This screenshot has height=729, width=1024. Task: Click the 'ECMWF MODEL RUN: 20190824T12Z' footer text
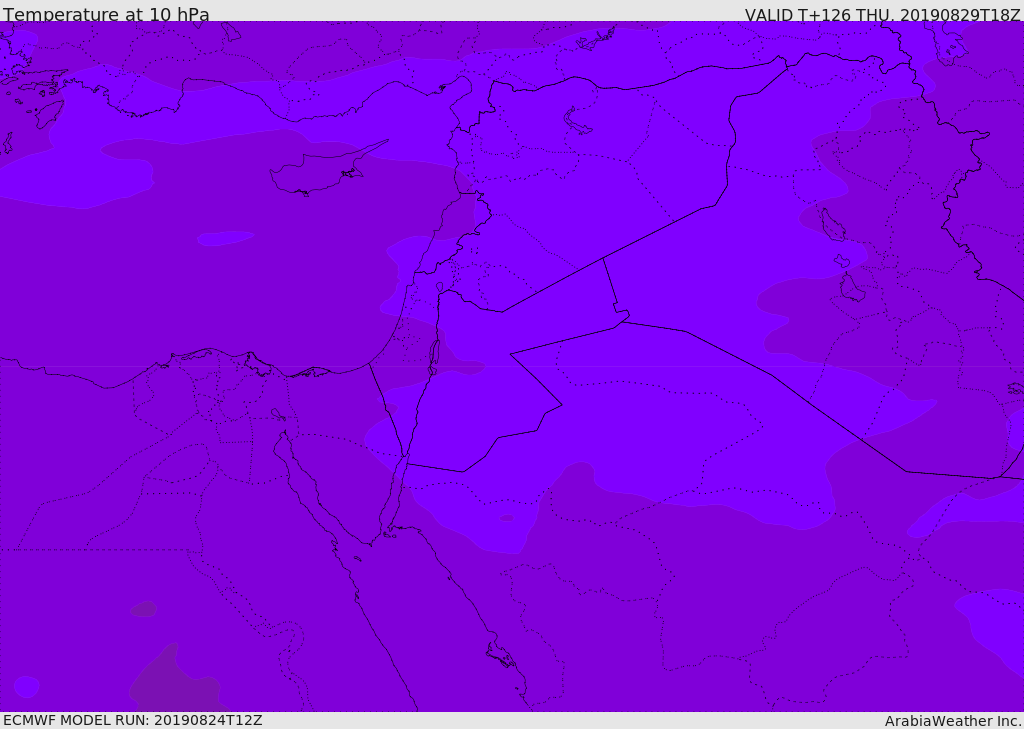pos(133,720)
